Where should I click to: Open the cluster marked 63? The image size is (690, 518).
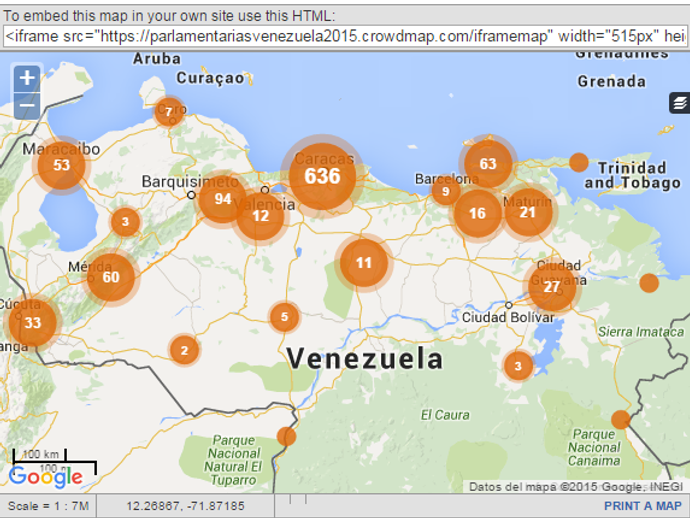[488, 164]
